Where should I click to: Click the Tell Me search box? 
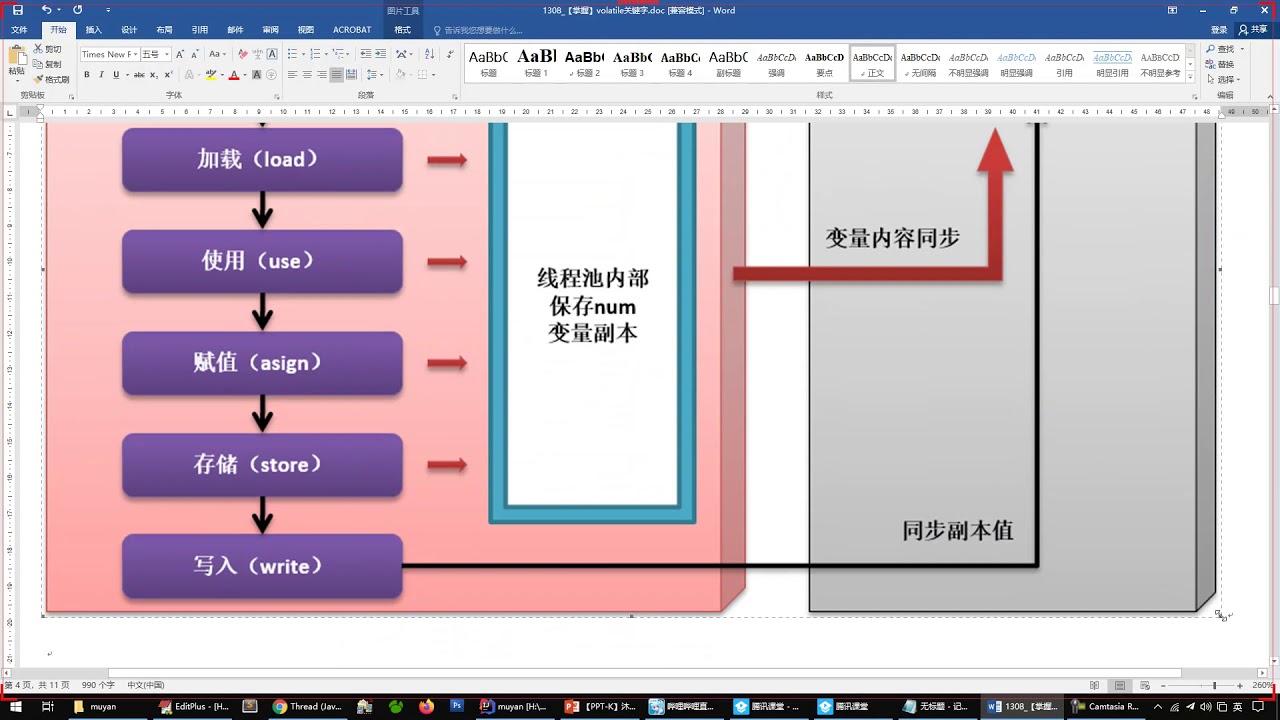(478, 30)
